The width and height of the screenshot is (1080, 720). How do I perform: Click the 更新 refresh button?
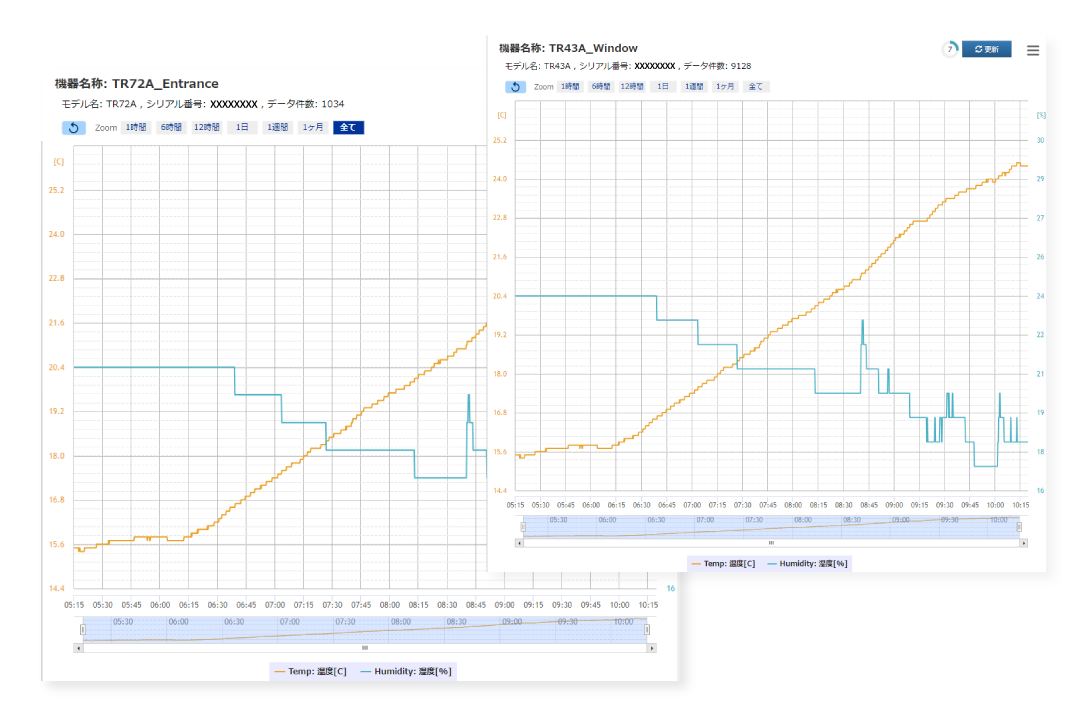tap(986, 49)
